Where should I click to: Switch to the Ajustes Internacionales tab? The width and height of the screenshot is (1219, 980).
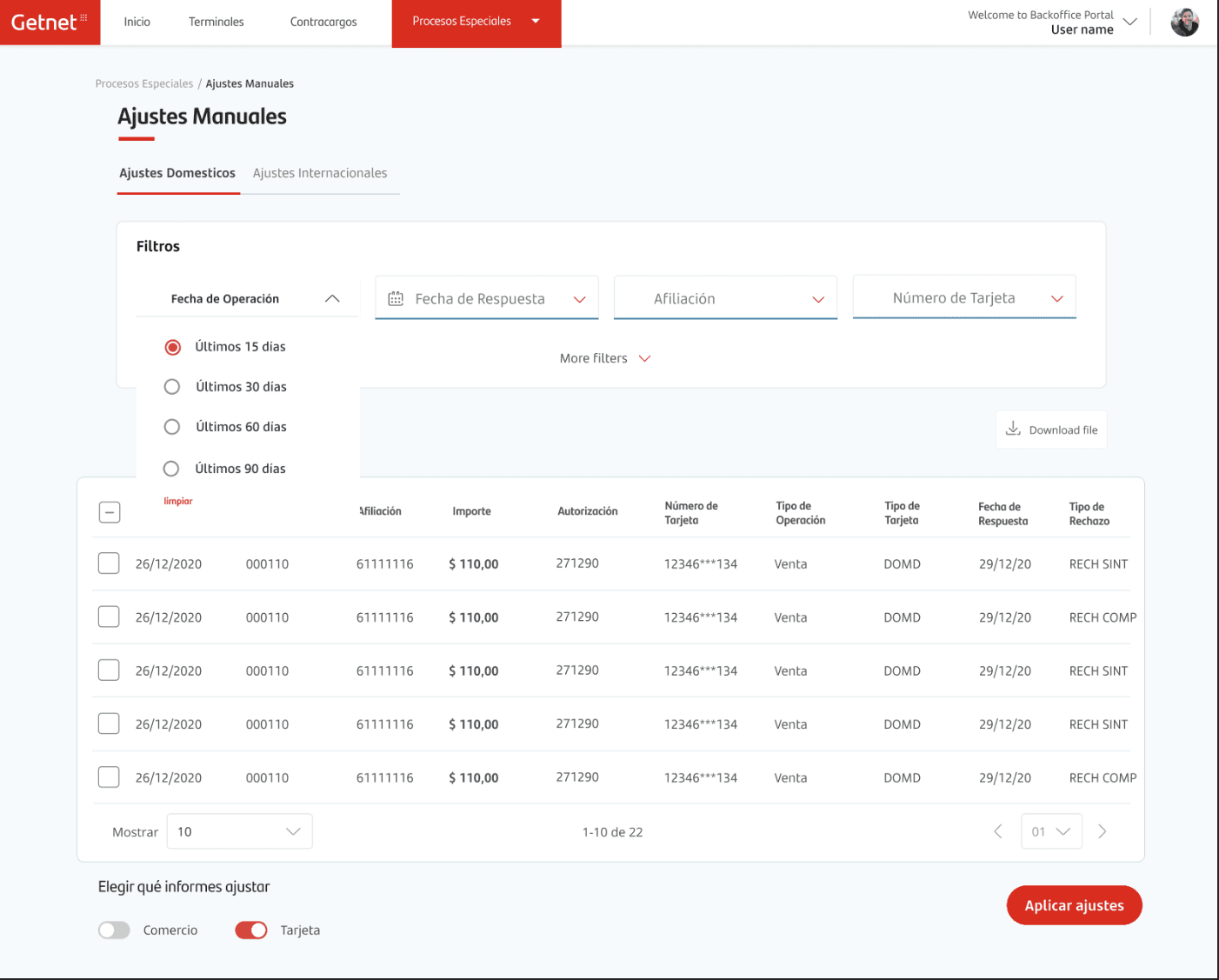click(x=320, y=173)
